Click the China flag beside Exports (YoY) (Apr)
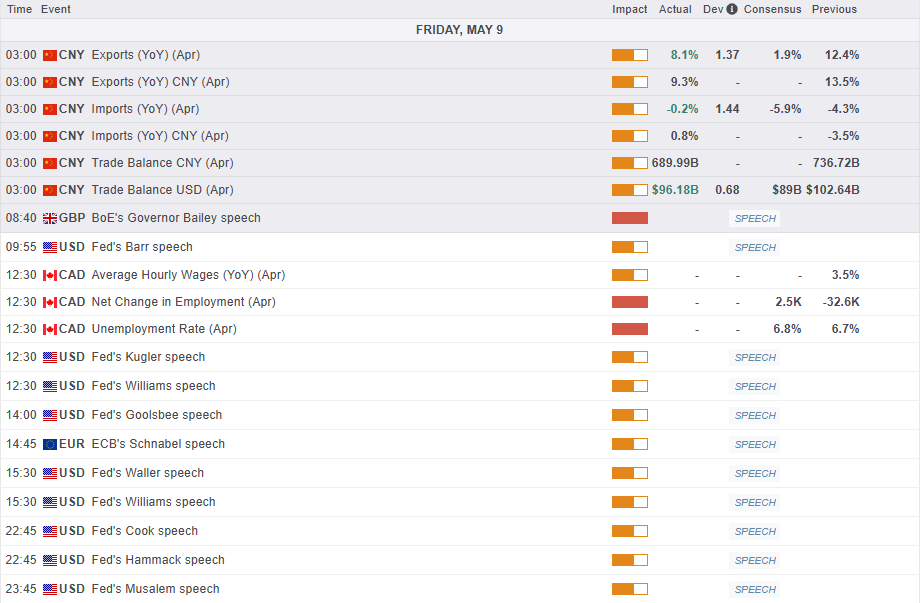This screenshot has height=603, width=921. coord(50,55)
